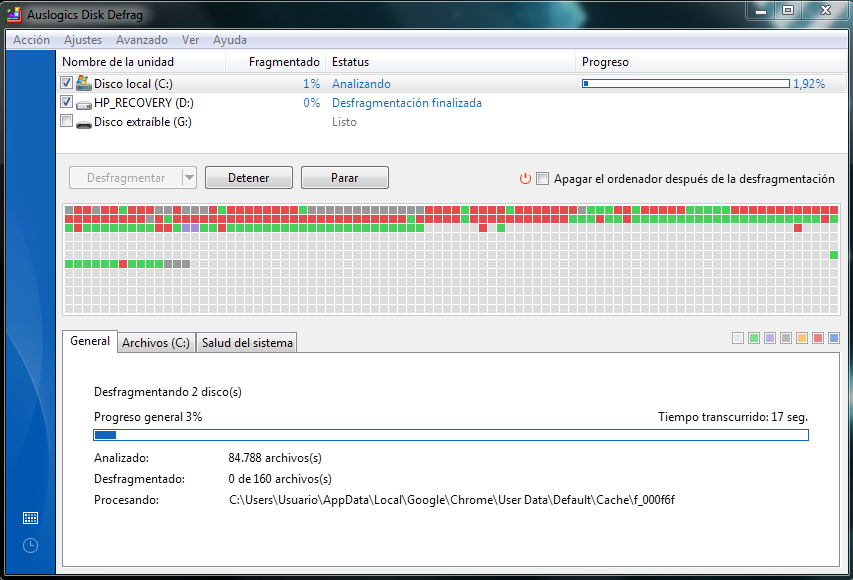Enable shutting down computer after defragmentation
Screen dimensions: 853x580
coord(543,179)
